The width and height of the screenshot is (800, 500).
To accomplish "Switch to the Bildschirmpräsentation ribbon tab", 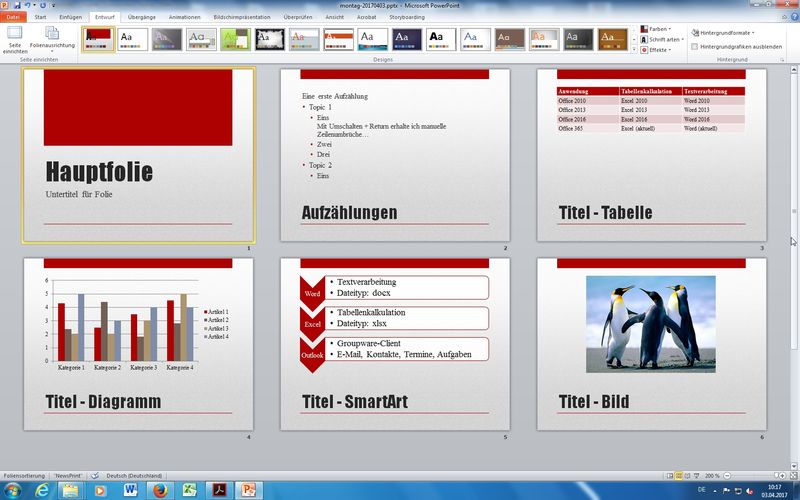I will tap(241, 17).
